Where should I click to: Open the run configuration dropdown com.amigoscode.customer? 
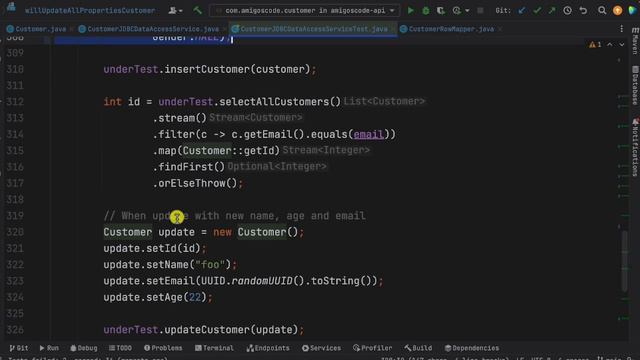(305, 11)
